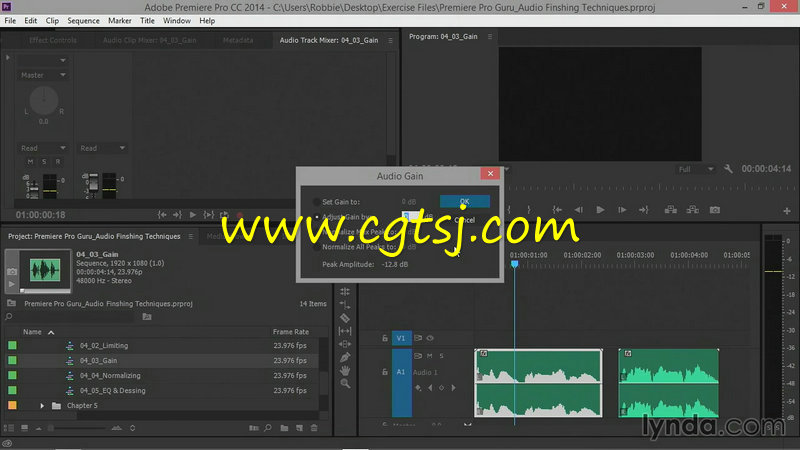
Task: Click the Export Frame camera icon
Action: tap(715, 210)
